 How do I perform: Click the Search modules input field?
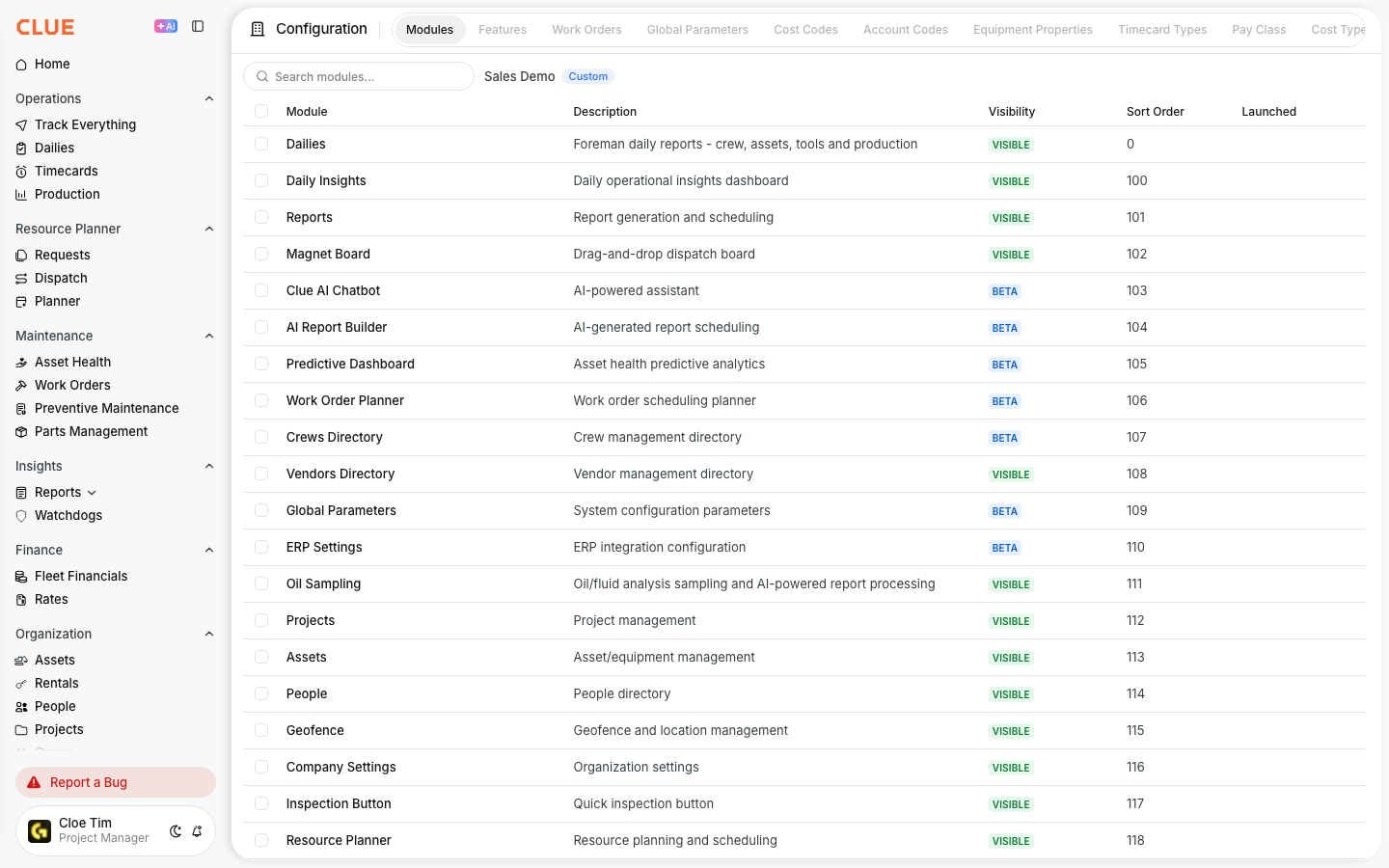click(x=359, y=76)
